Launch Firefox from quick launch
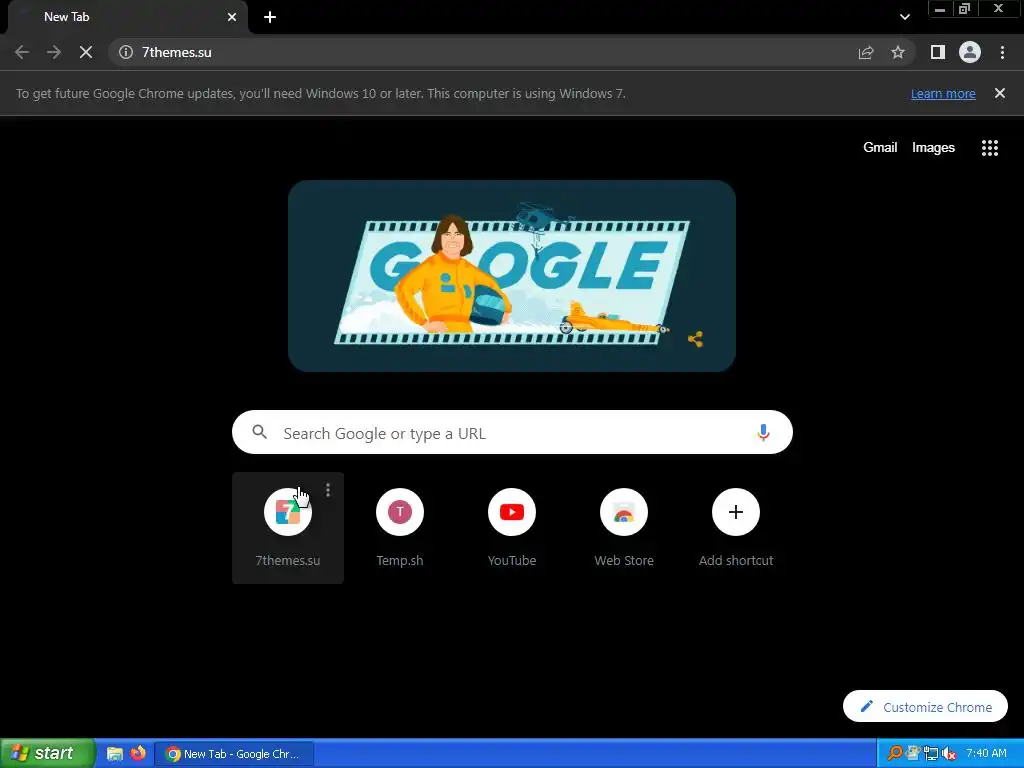The height and width of the screenshot is (768, 1024). [x=138, y=753]
